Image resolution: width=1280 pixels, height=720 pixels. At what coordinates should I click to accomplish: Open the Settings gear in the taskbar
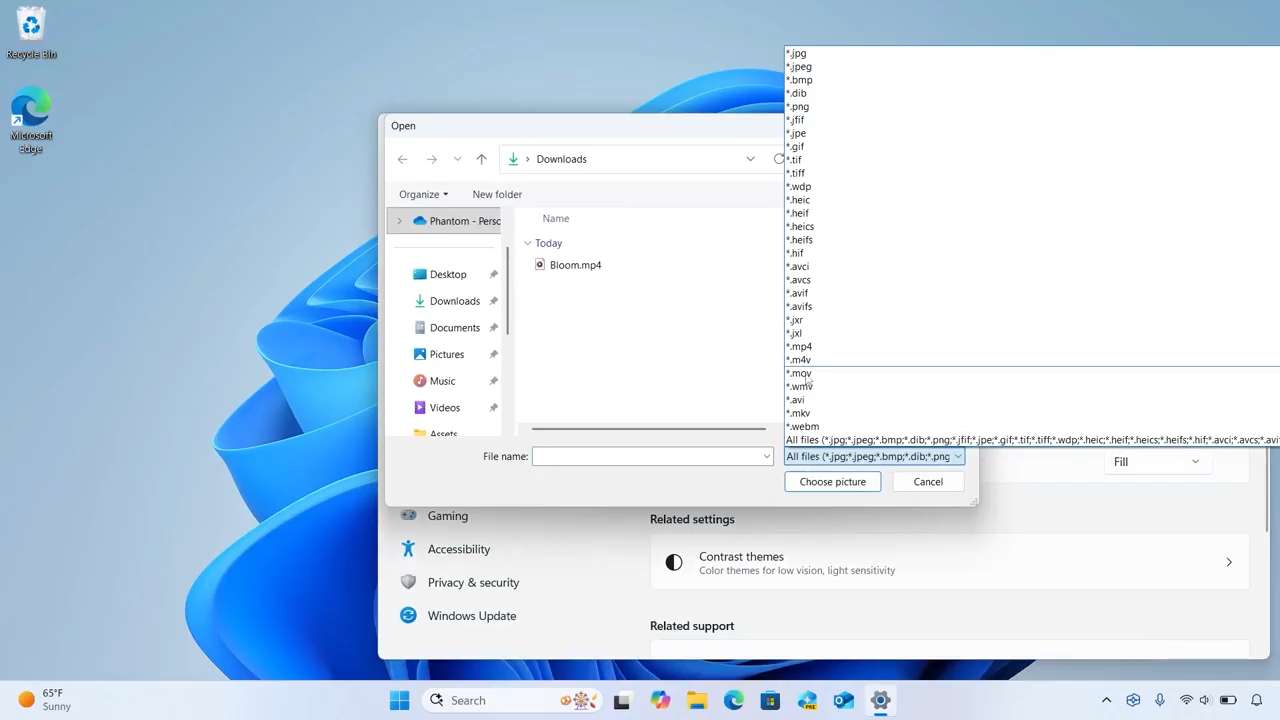click(880, 700)
